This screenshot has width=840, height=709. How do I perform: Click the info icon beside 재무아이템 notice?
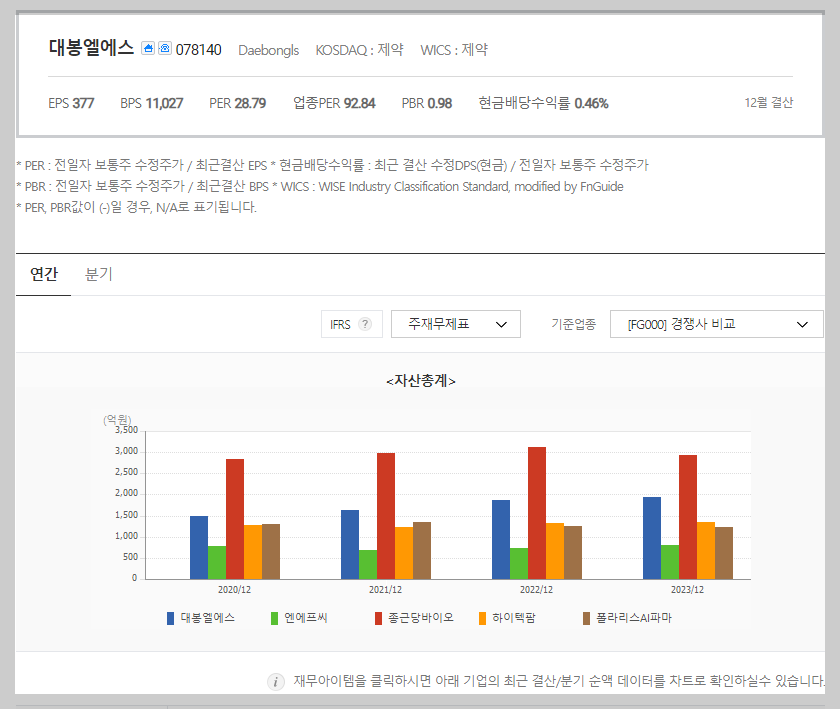[x=275, y=682]
